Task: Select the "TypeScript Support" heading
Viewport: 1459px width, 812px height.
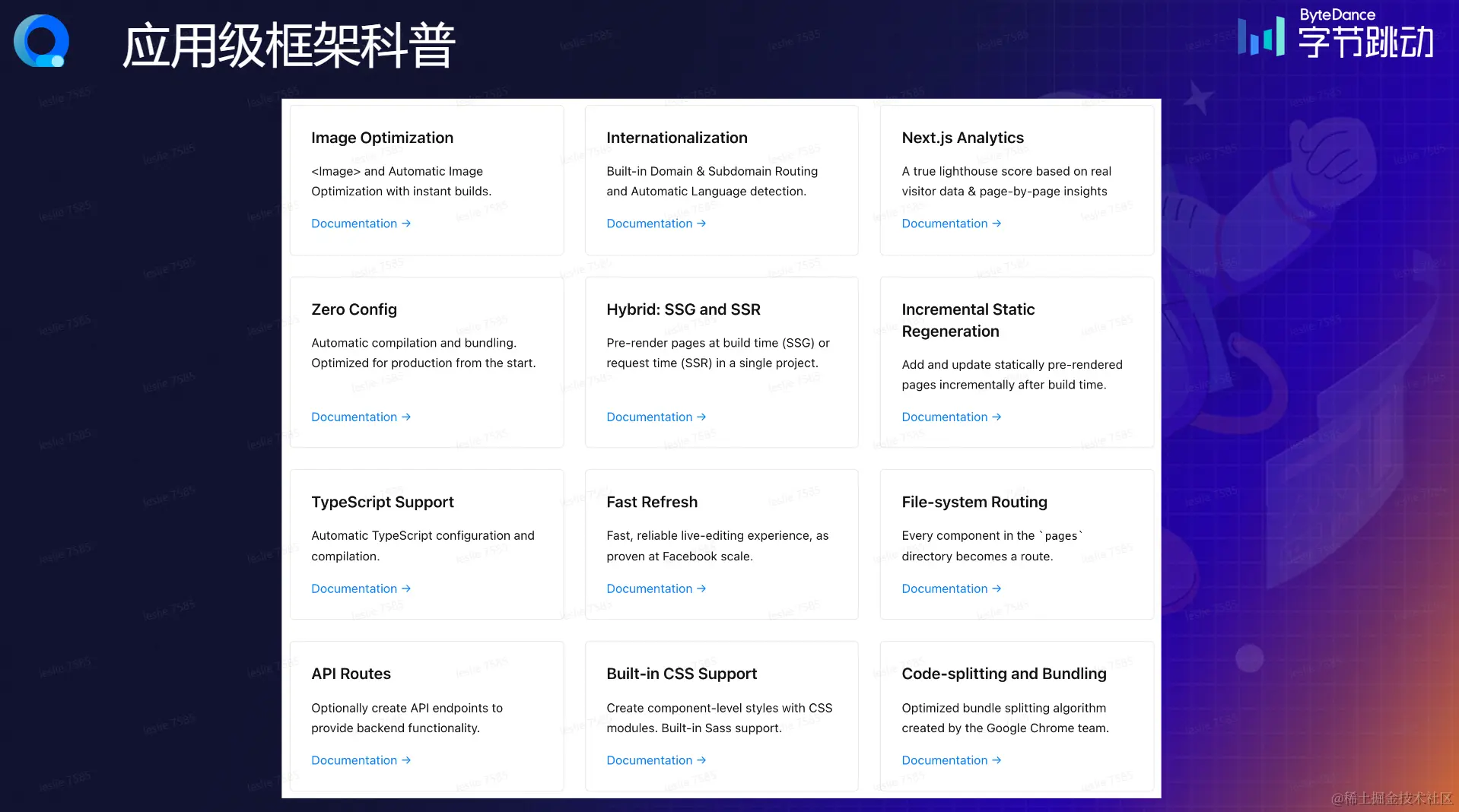Action: point(382,502)
